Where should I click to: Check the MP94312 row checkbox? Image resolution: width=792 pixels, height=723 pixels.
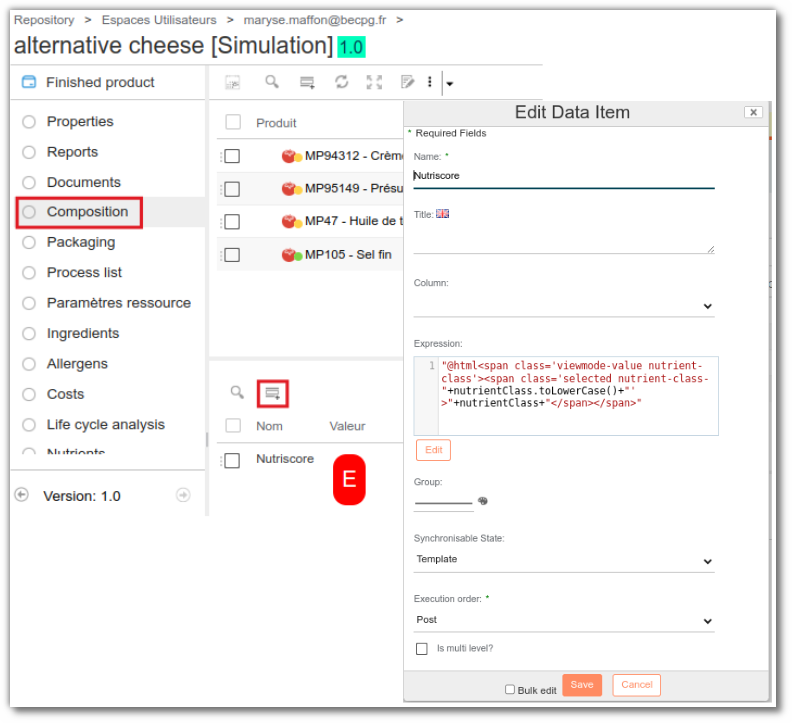[x=232, y=156]
